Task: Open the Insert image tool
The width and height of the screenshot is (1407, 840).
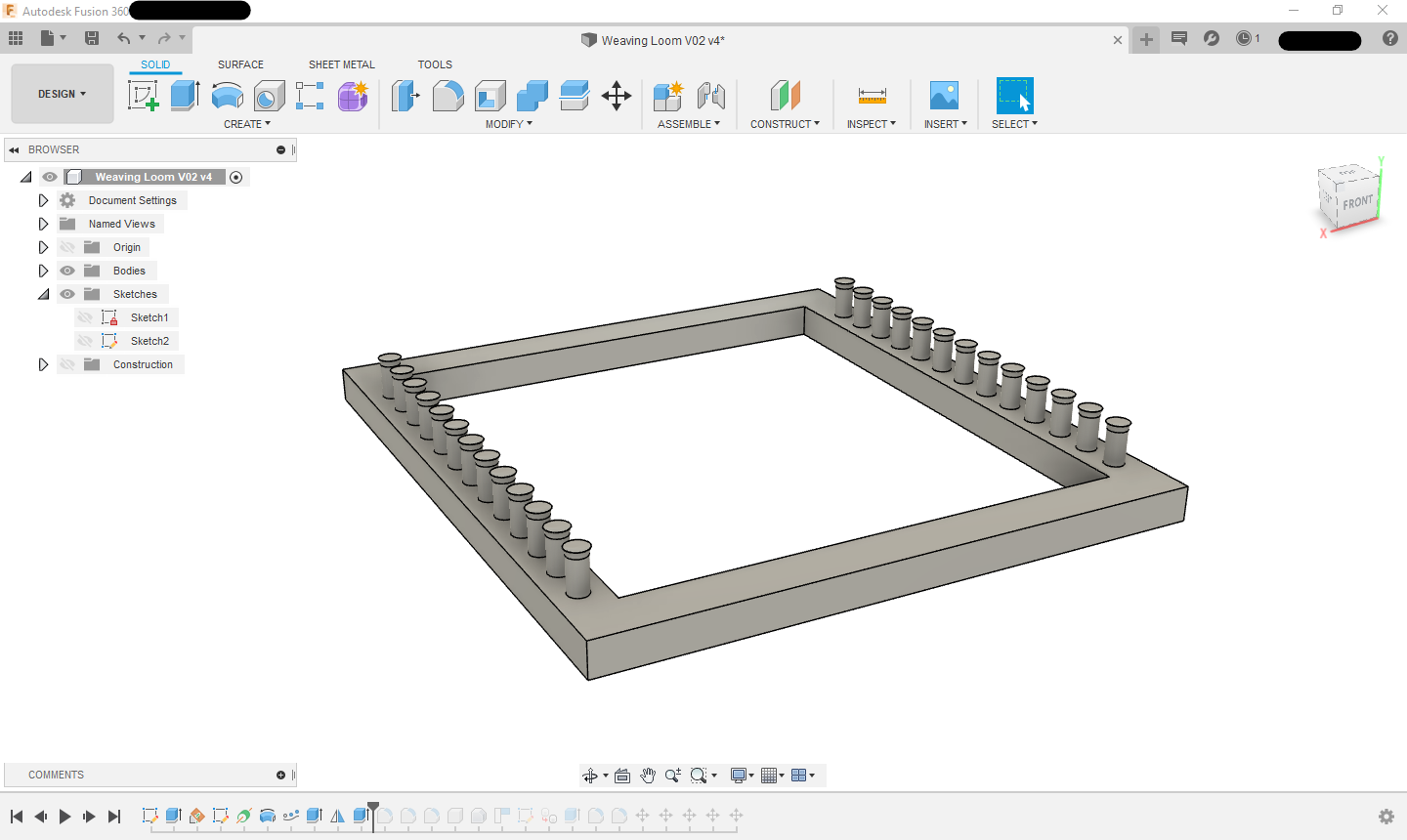Action: [x=944, y=96]
